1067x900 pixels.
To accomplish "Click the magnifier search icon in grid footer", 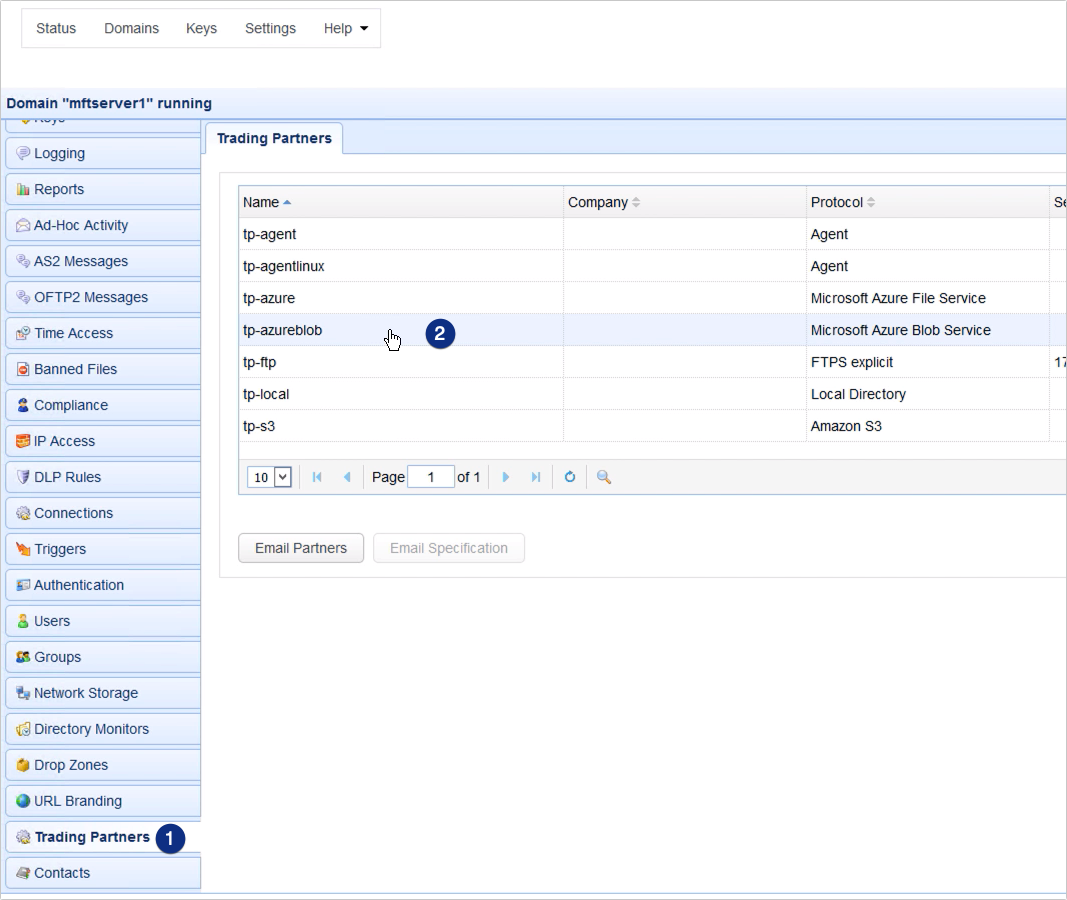I will (603, 477).
